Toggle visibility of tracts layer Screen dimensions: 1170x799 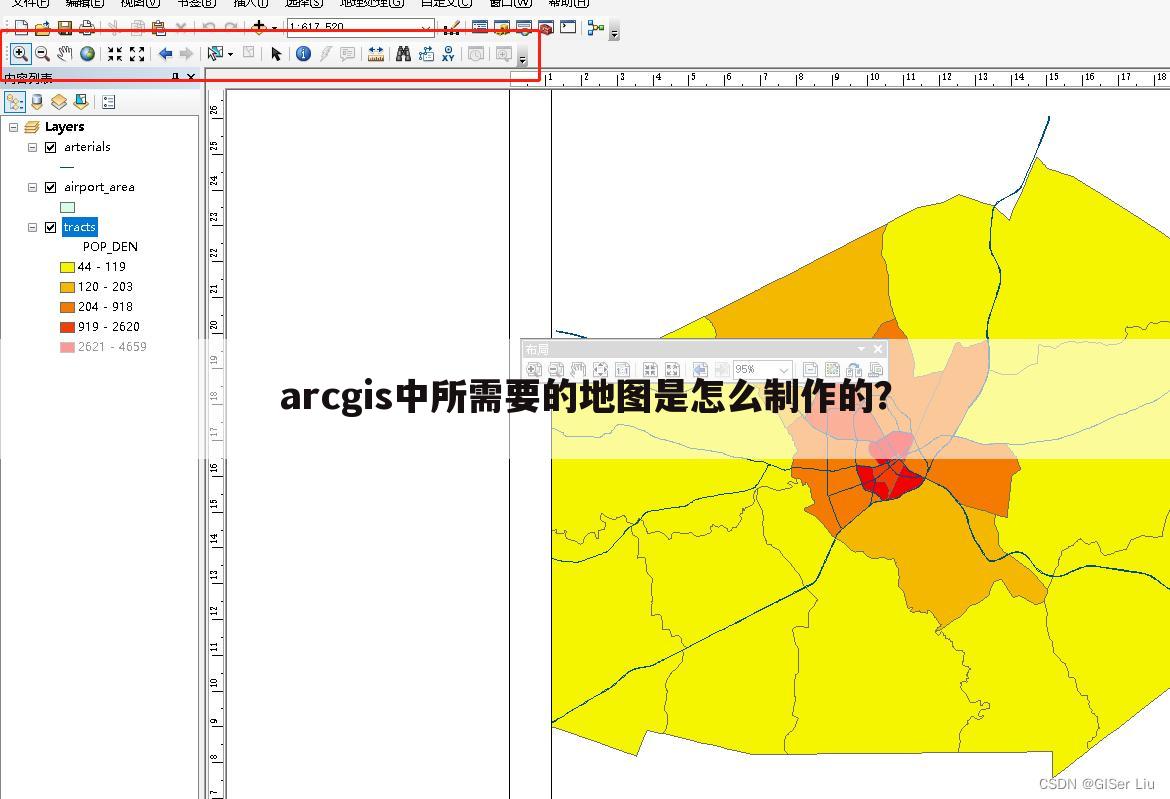tap(51, 228)
